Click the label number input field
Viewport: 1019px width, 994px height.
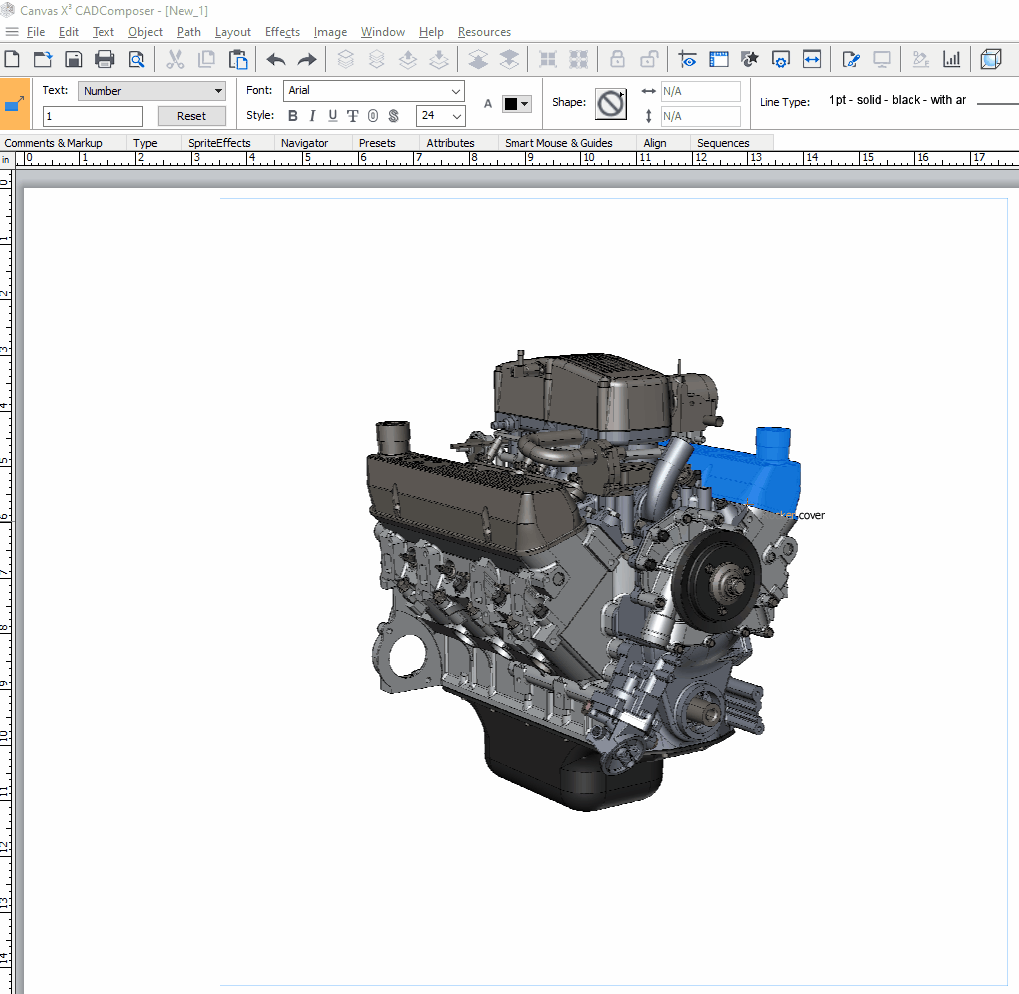(x=93, y=116)
